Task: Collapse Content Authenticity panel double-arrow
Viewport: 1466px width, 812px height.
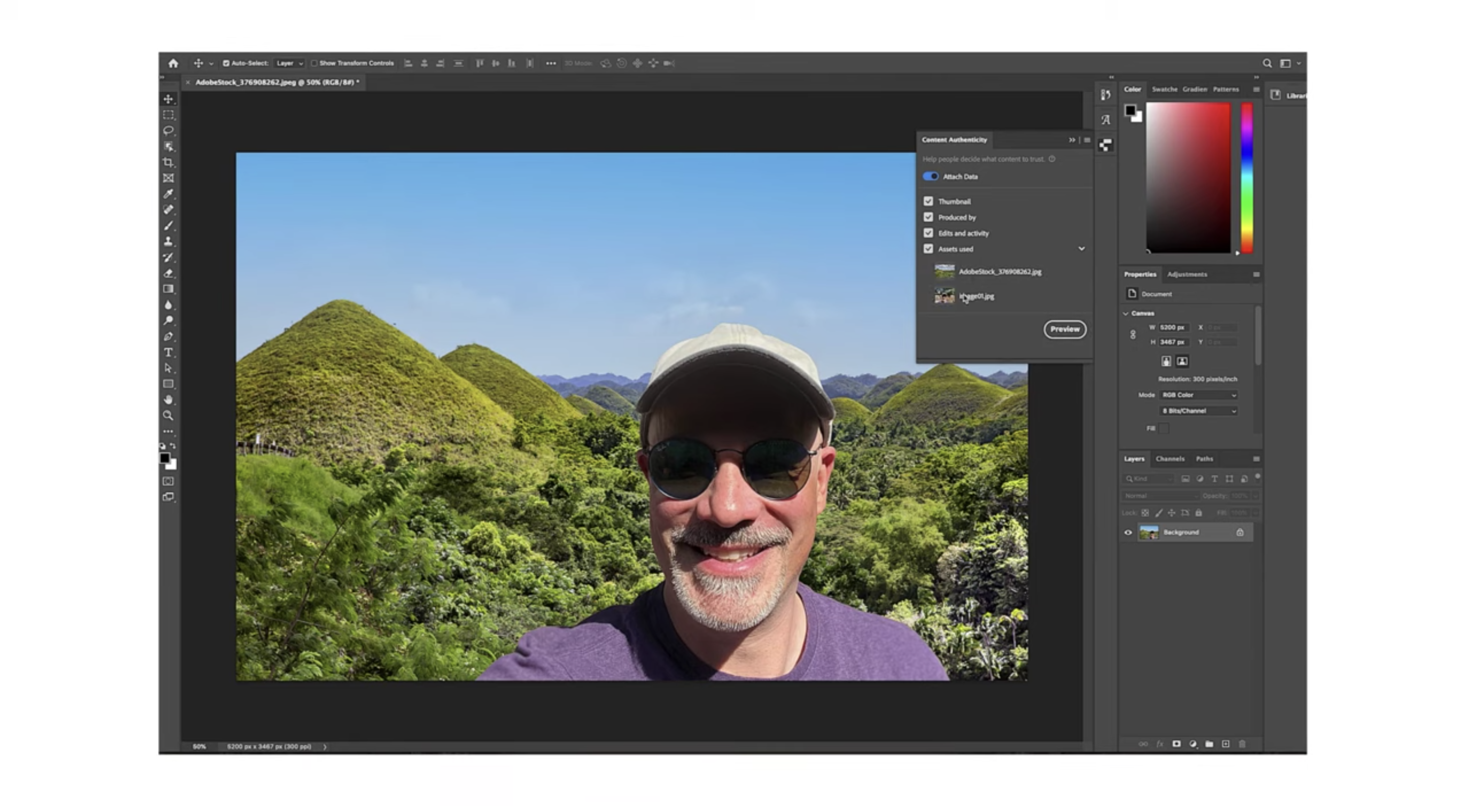Action: click(1072, 140)
